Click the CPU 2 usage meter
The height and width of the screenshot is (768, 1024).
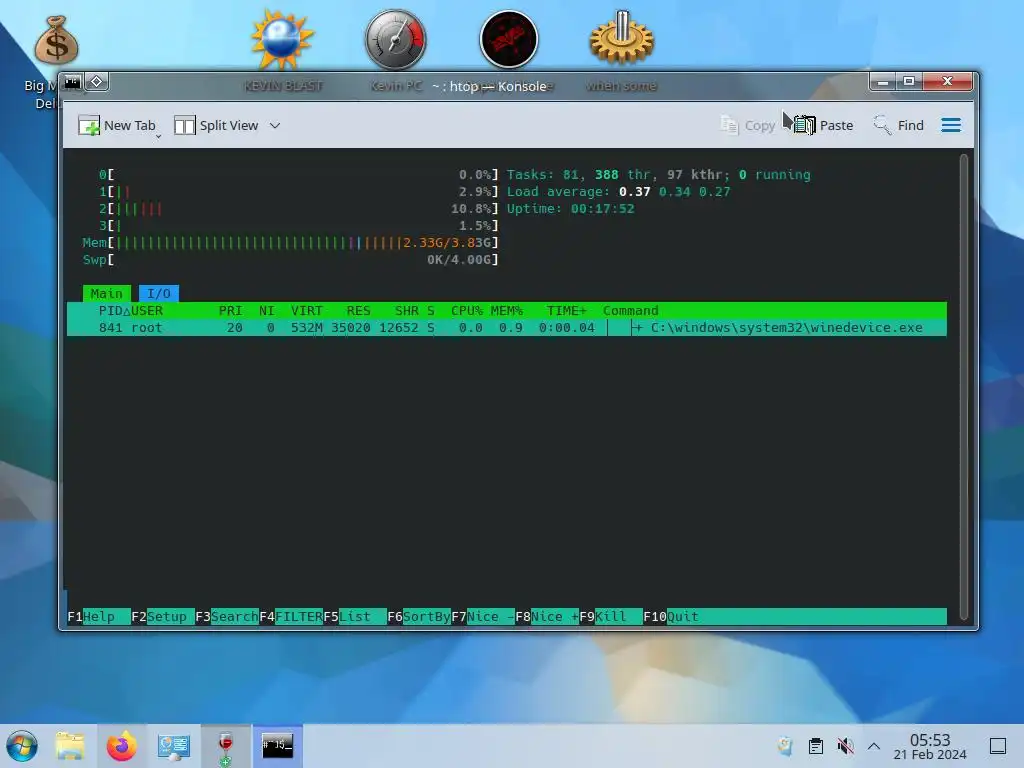pos(298,209)
